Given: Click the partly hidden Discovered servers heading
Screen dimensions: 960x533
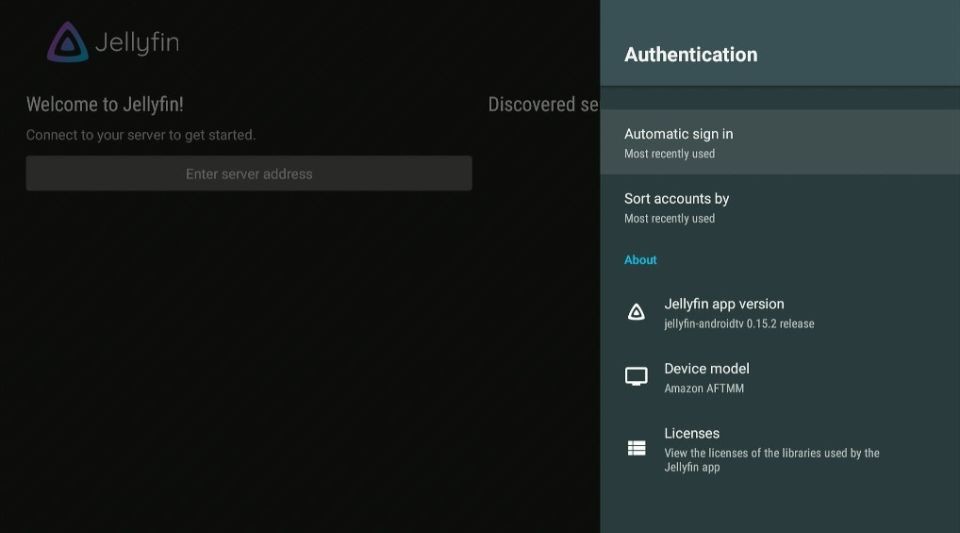Looking at the screenshot, I should click(544, 105).
